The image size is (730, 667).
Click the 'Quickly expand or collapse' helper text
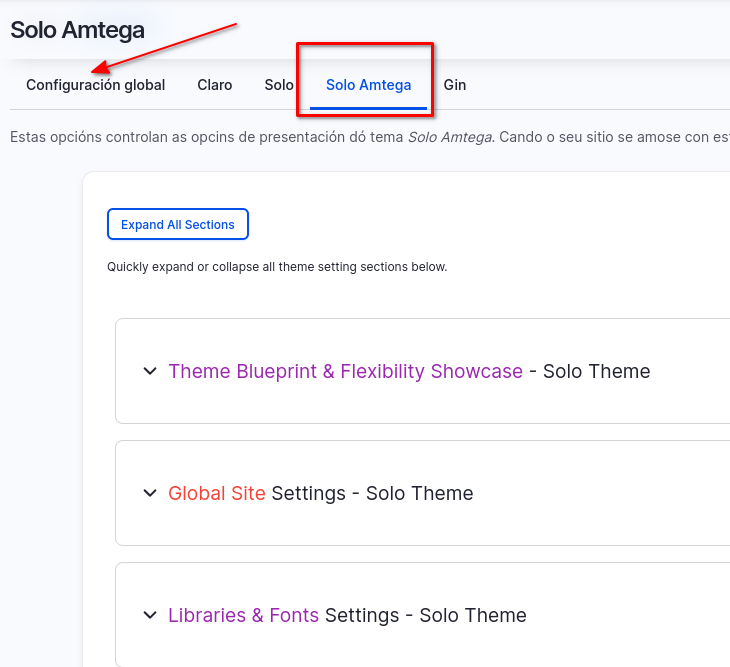tap(277, 267)
